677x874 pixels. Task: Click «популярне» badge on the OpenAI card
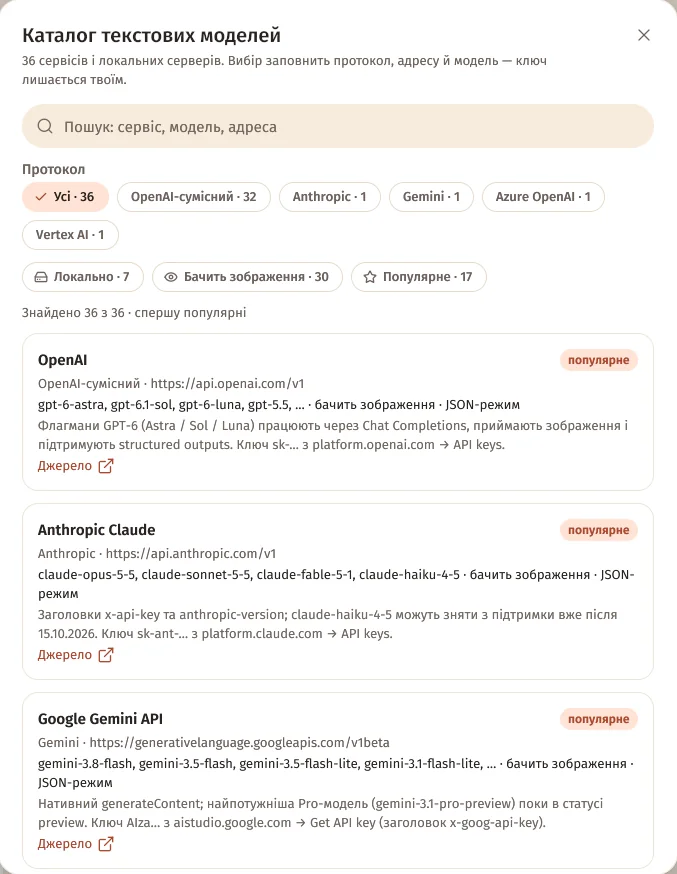point(598,360)
